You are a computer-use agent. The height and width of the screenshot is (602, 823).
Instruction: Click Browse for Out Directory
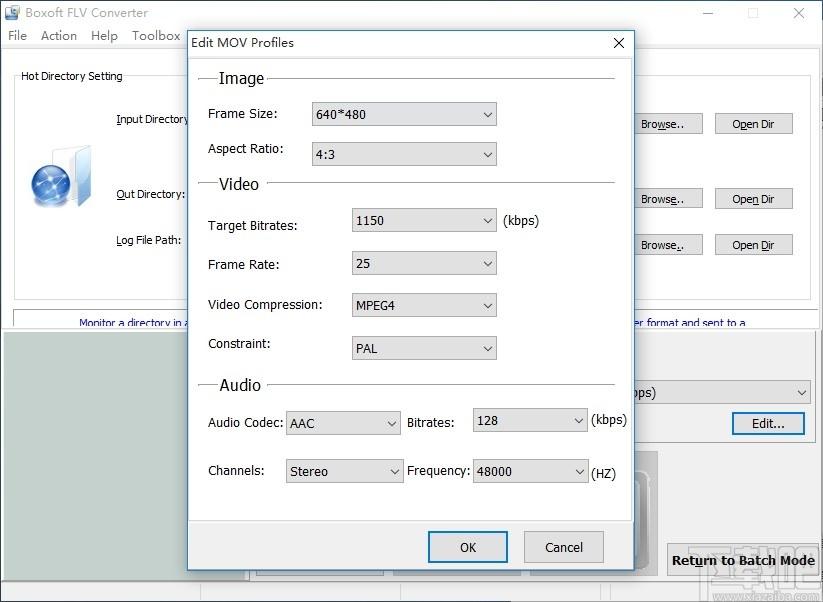click(668, 199)
